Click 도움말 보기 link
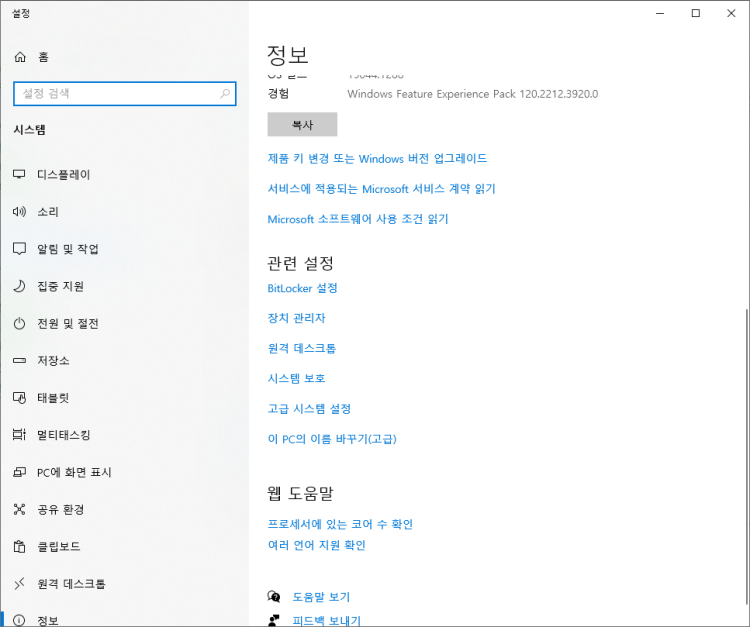Viewport: 750px width, 627px height. coord(321,597)
